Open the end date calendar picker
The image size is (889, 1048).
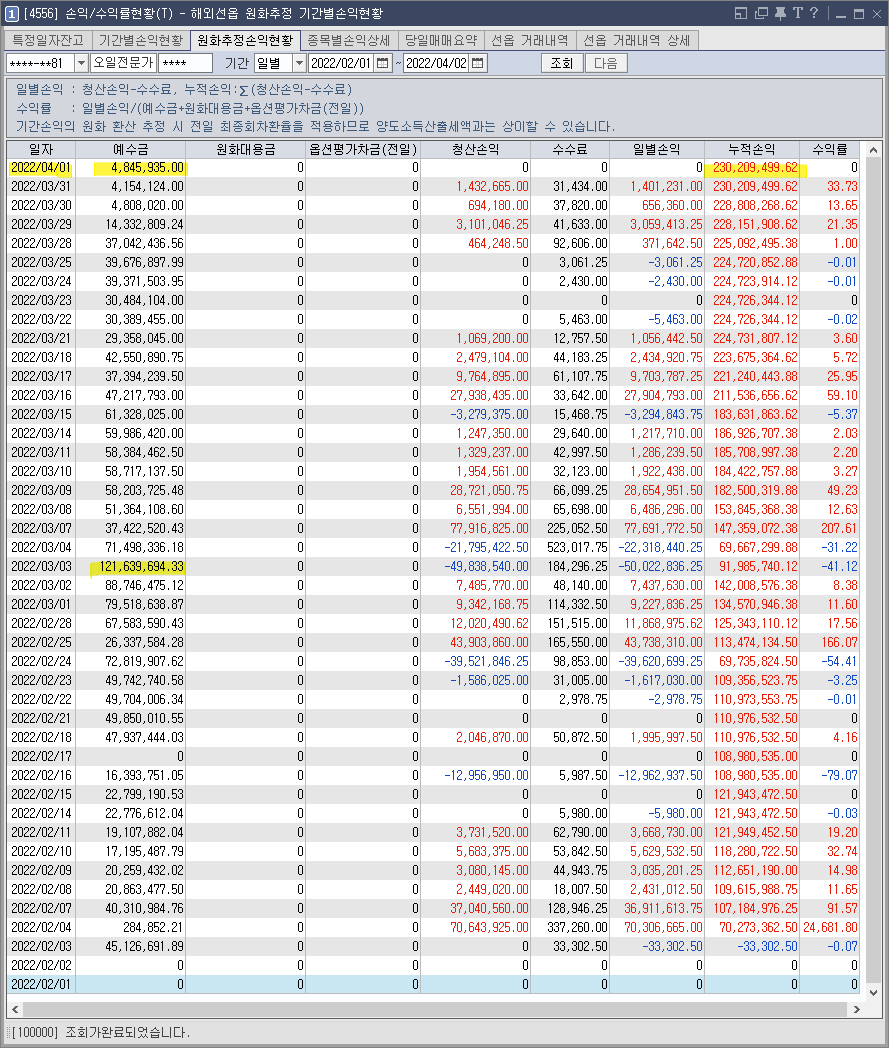478,63
